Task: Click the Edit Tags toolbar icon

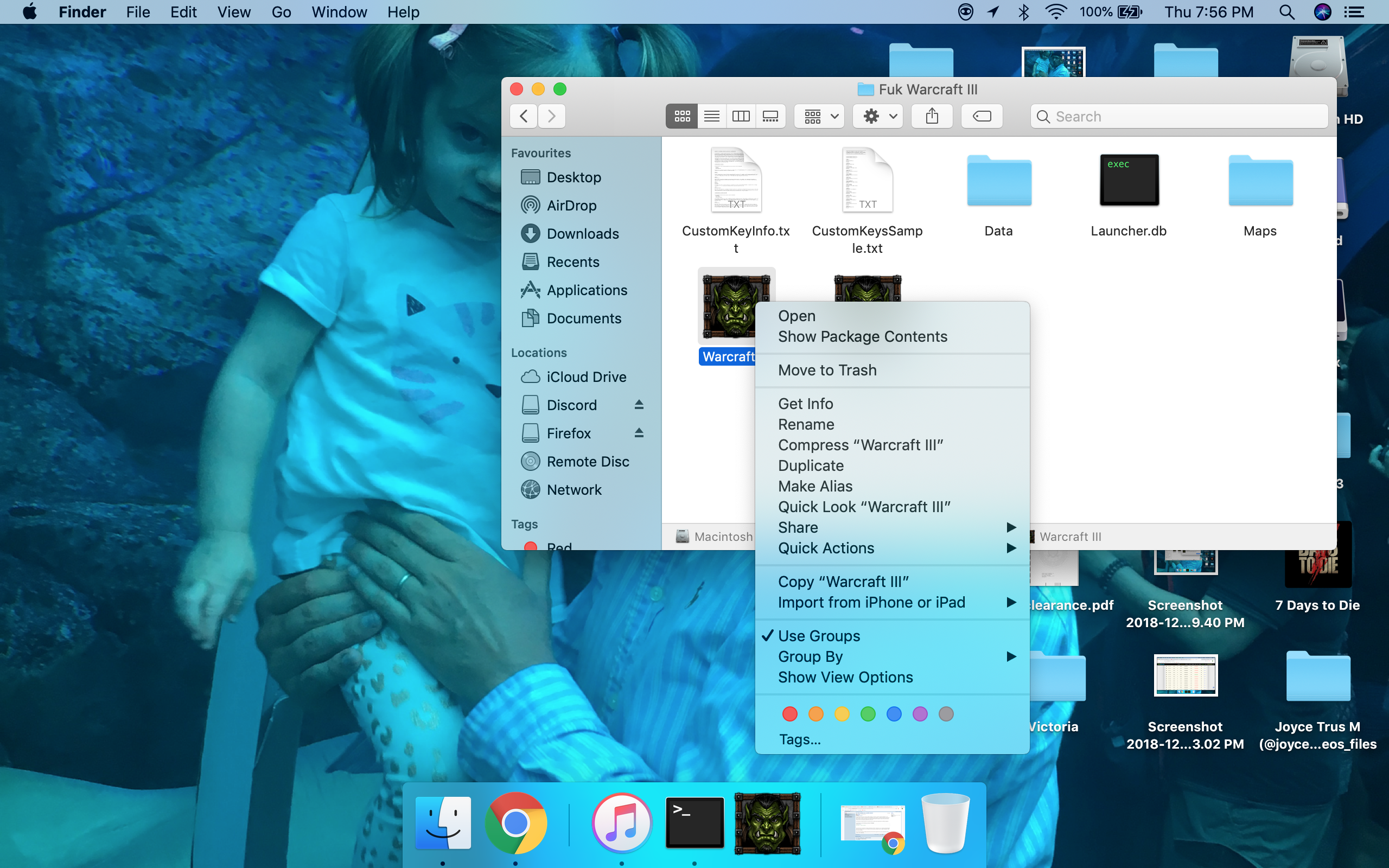Action: click(982, 117)
